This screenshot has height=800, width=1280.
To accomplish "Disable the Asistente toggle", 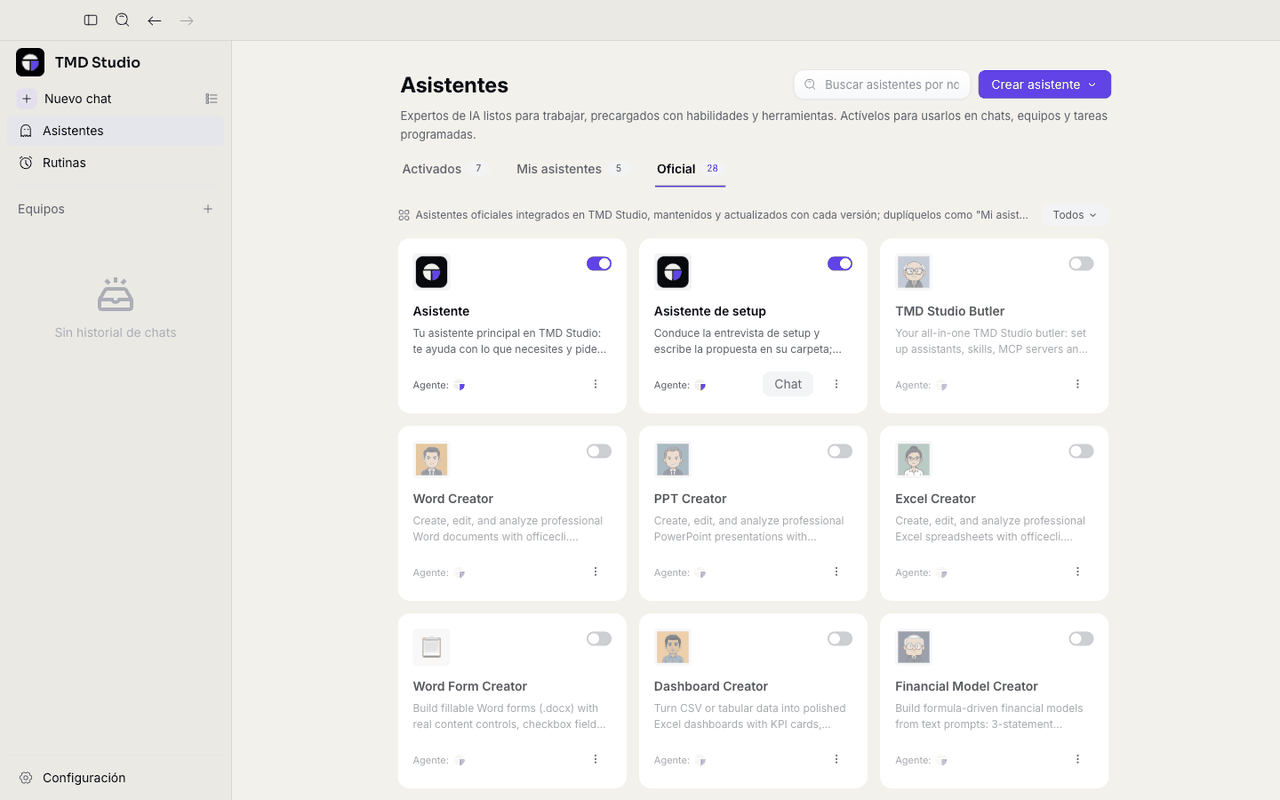I will pyautogui.click(x=599, y=264).
